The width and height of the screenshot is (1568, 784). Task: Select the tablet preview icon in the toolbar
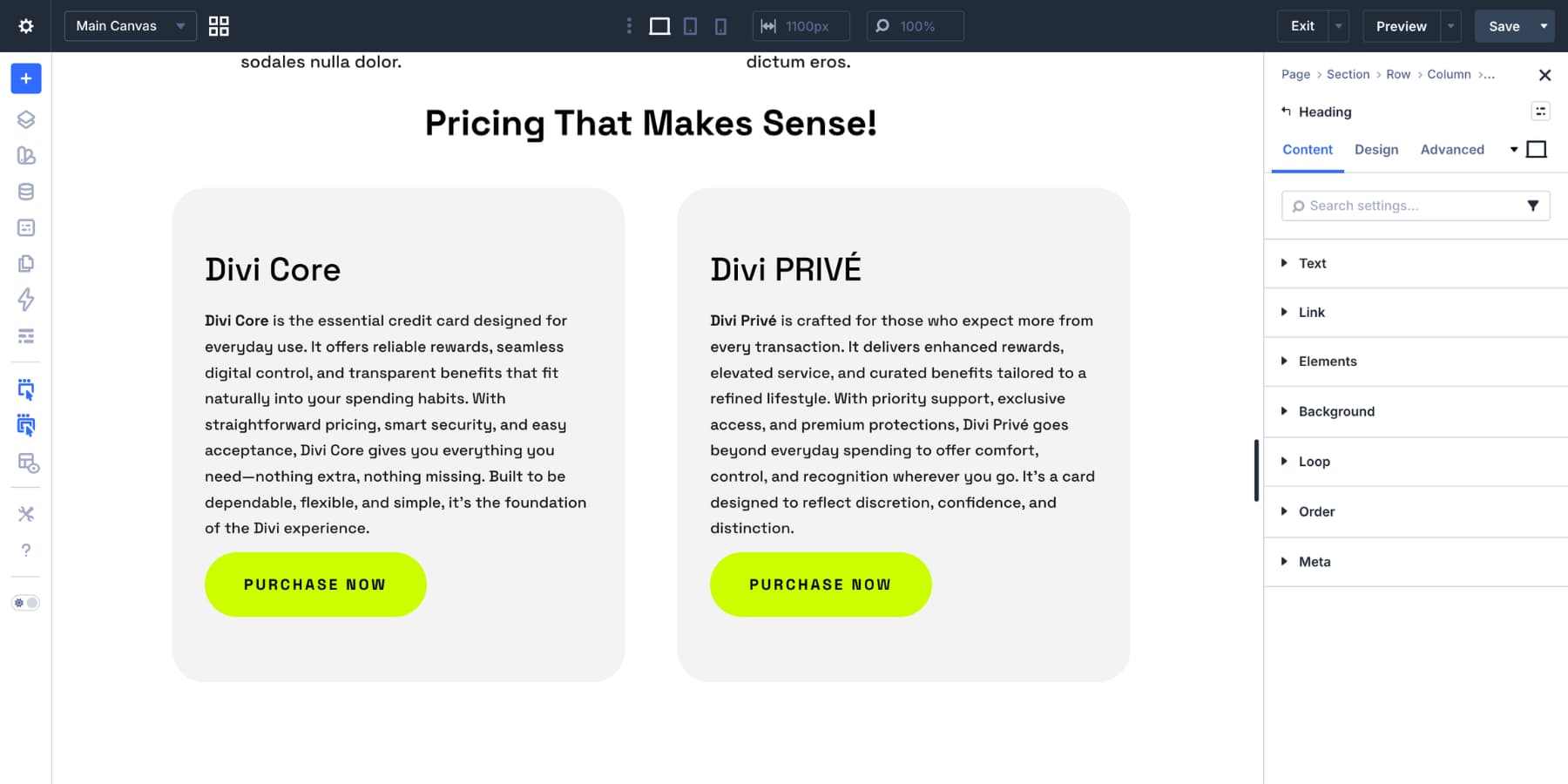(690, 26)
